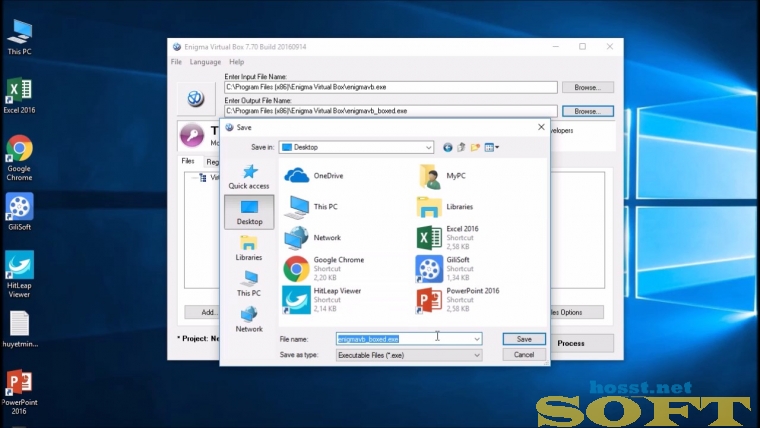Open the File menu in Enigma
760x428 pixels.
point(176,62)
